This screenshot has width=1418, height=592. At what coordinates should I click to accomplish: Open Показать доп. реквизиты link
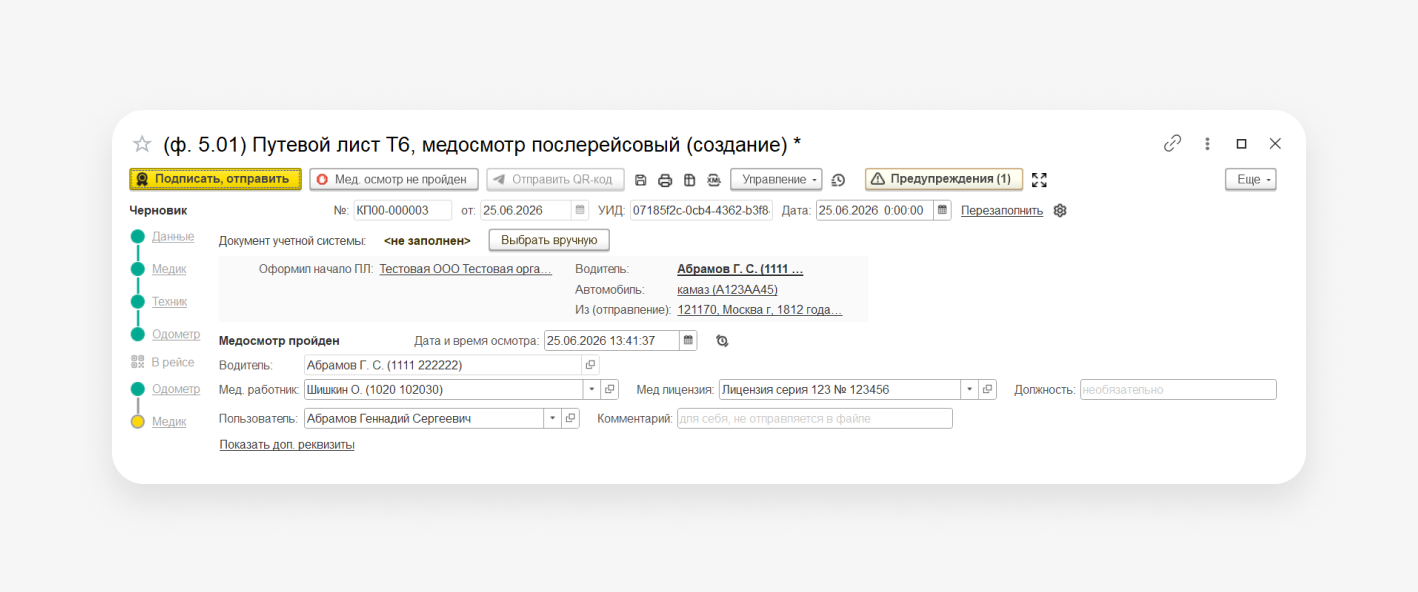tap(287, 445)
